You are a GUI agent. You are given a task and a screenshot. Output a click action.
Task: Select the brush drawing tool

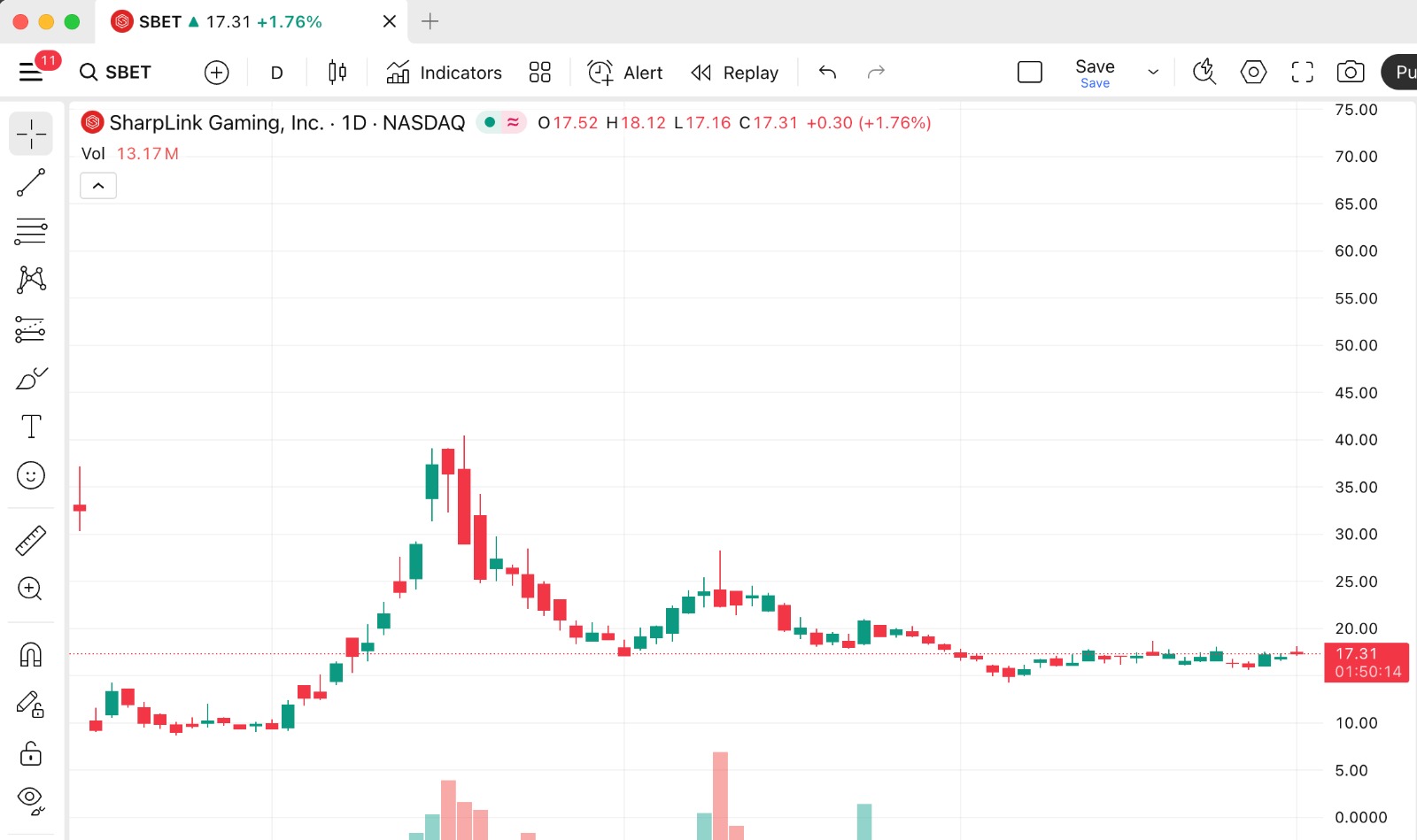click(31, 379)
